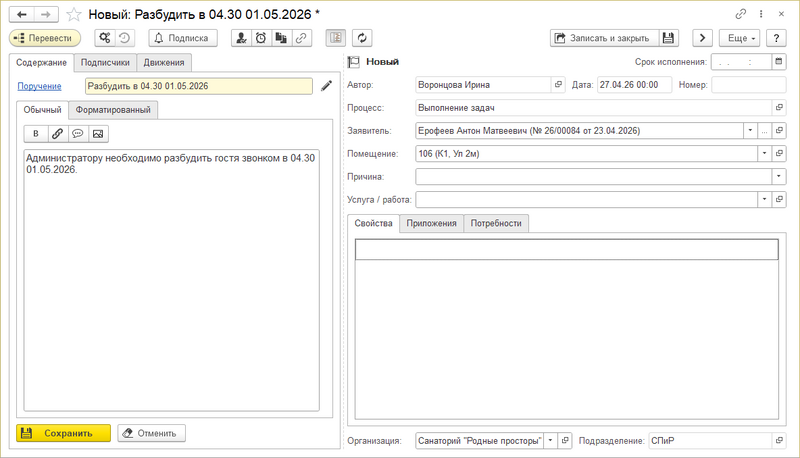Open the Еще dropdown menu
Image resolution: width=800 pixels, height=458 pixels.
pyautogui.click(x=740, y=38)
